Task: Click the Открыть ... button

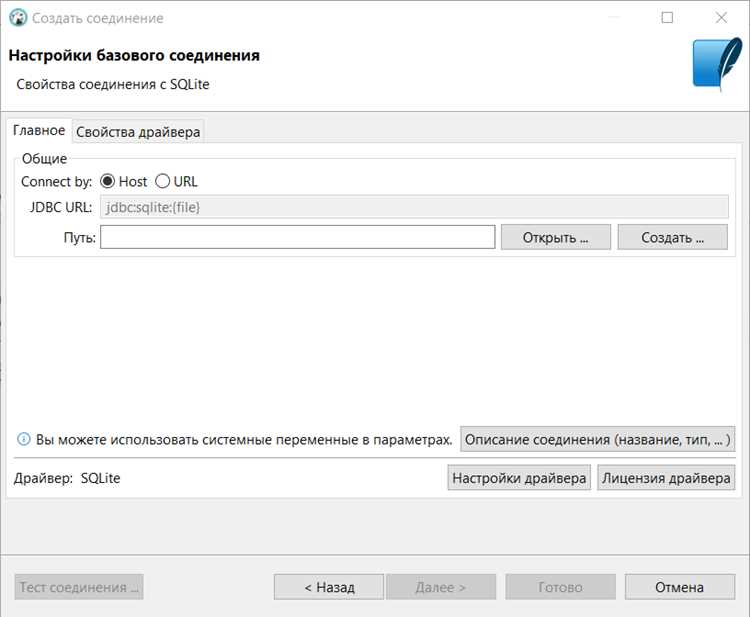Action: tap(556, 237)
